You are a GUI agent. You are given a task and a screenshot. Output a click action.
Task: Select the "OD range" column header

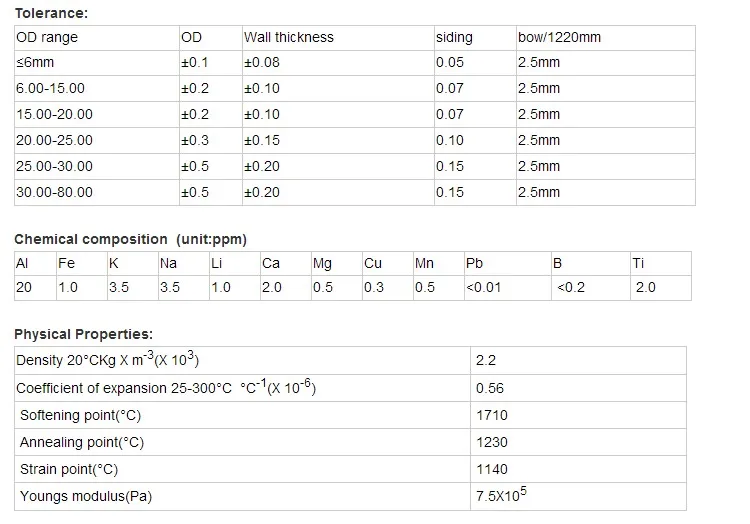point(47,37)
